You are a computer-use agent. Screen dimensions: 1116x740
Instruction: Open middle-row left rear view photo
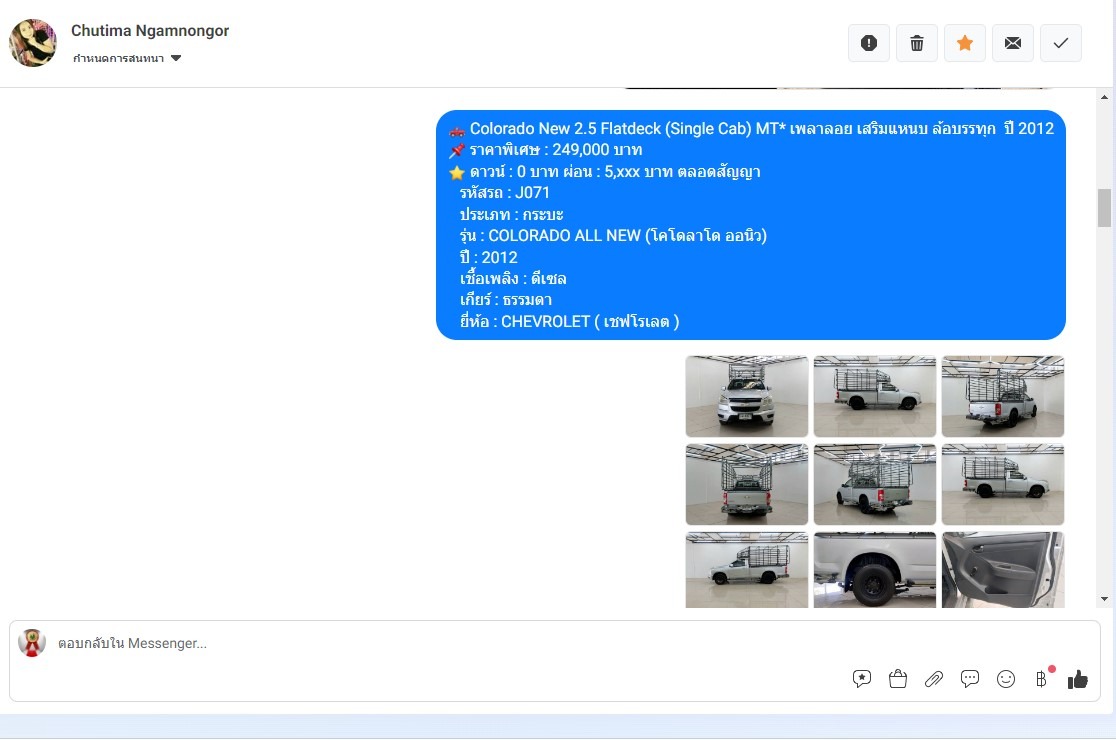747,485
